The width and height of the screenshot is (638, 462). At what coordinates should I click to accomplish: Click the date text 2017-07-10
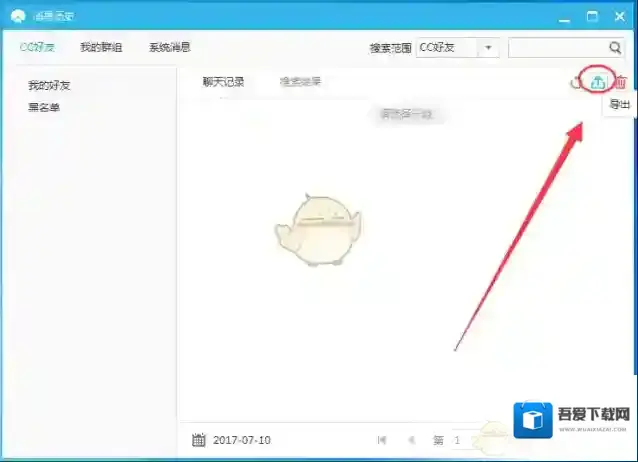(x=242, y=440)
